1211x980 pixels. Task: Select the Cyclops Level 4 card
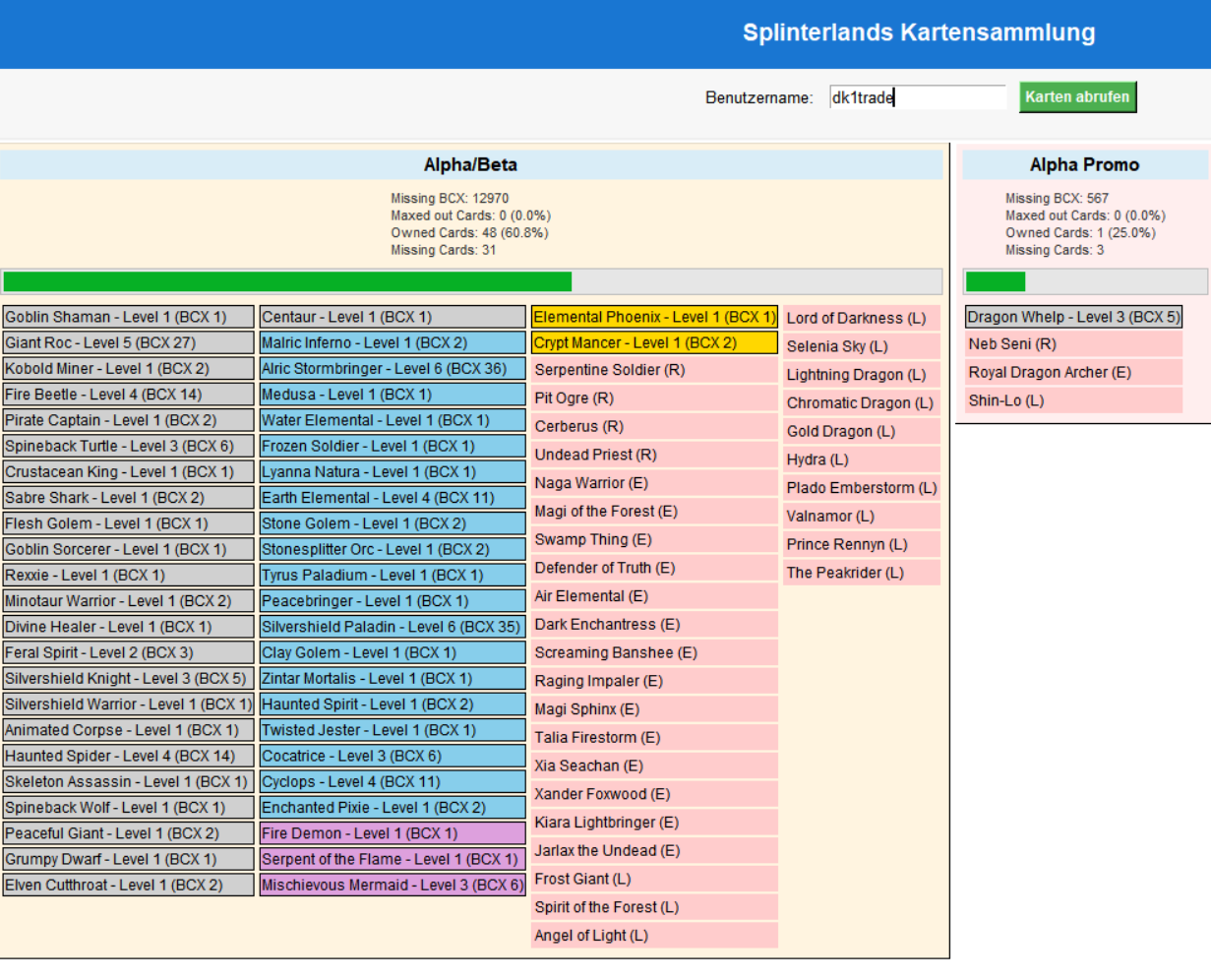coord(393,781)
